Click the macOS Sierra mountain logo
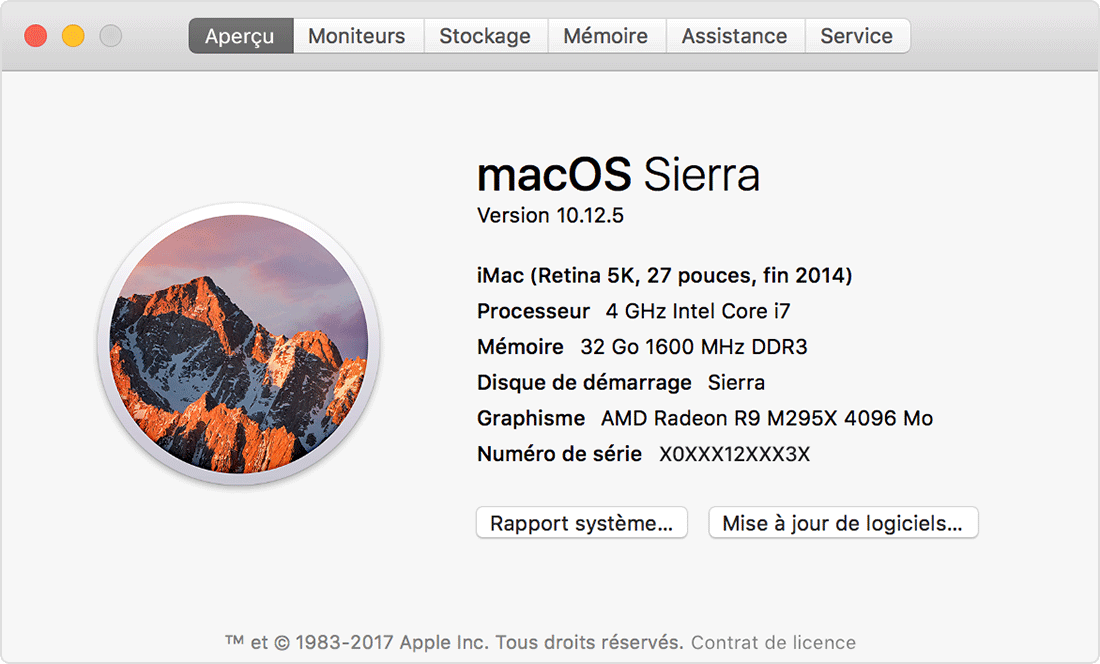The width and height of the screenshot is (1100, 664). 238,344
